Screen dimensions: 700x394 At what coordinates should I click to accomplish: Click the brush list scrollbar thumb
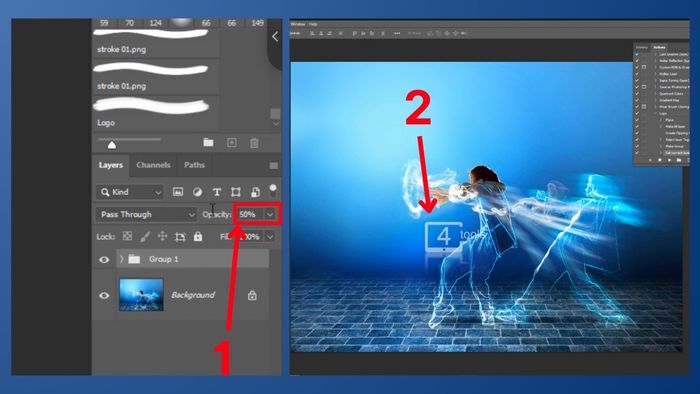pos(275,114)
